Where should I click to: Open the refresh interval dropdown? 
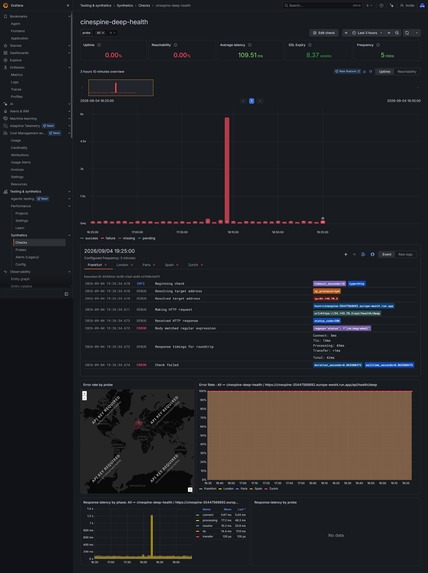(x=416, y=33)
